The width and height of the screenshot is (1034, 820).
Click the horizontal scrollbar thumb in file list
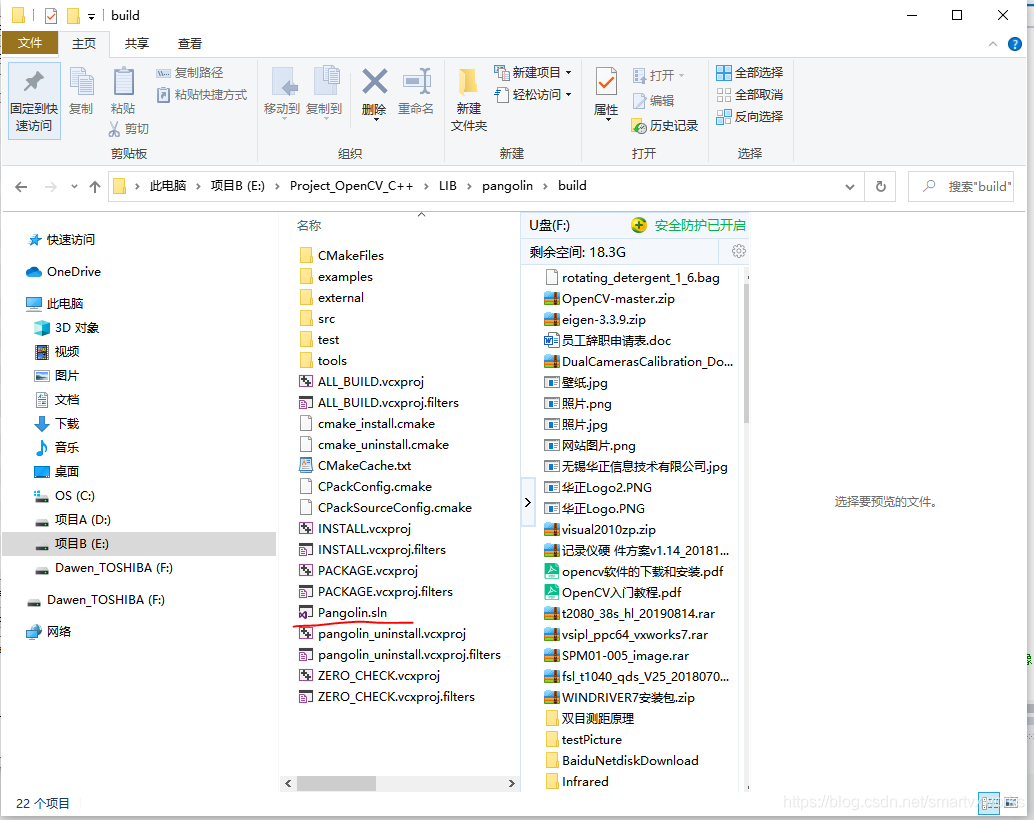pyautogui.click(x=336, y=783)
